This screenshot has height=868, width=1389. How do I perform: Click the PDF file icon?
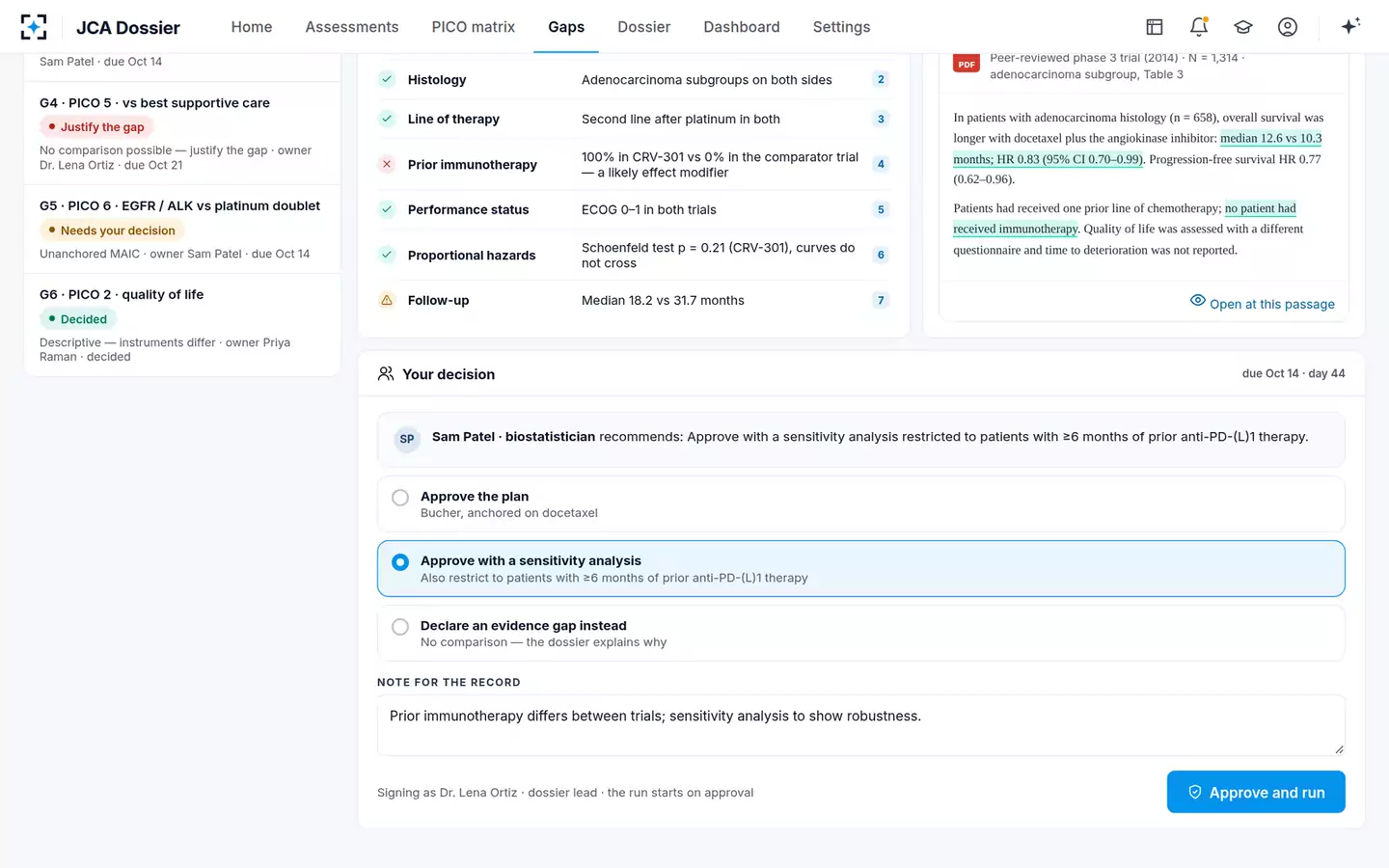click(x=967, y=64)
